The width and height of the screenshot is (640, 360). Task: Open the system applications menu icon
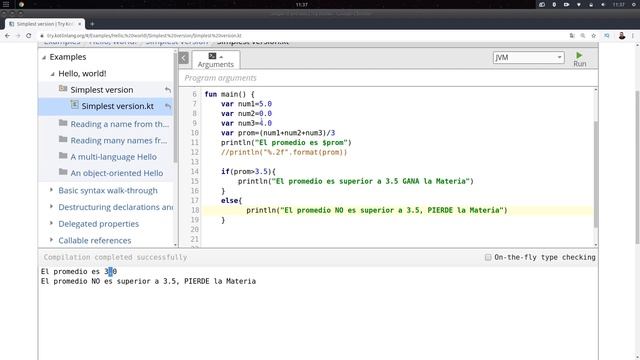coord(6,4)
